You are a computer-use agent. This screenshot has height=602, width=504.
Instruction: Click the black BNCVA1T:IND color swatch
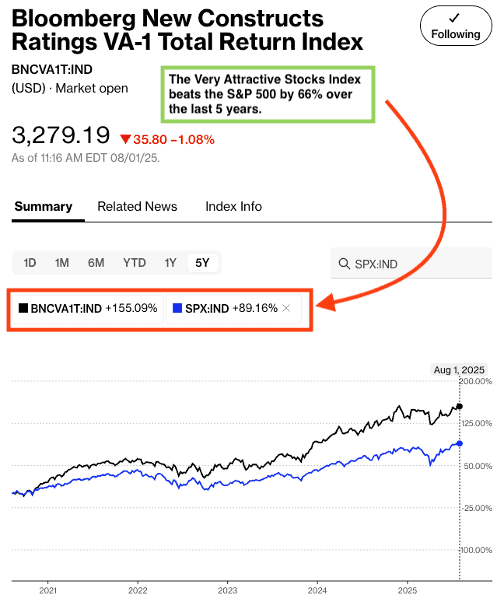coord(23,308)
